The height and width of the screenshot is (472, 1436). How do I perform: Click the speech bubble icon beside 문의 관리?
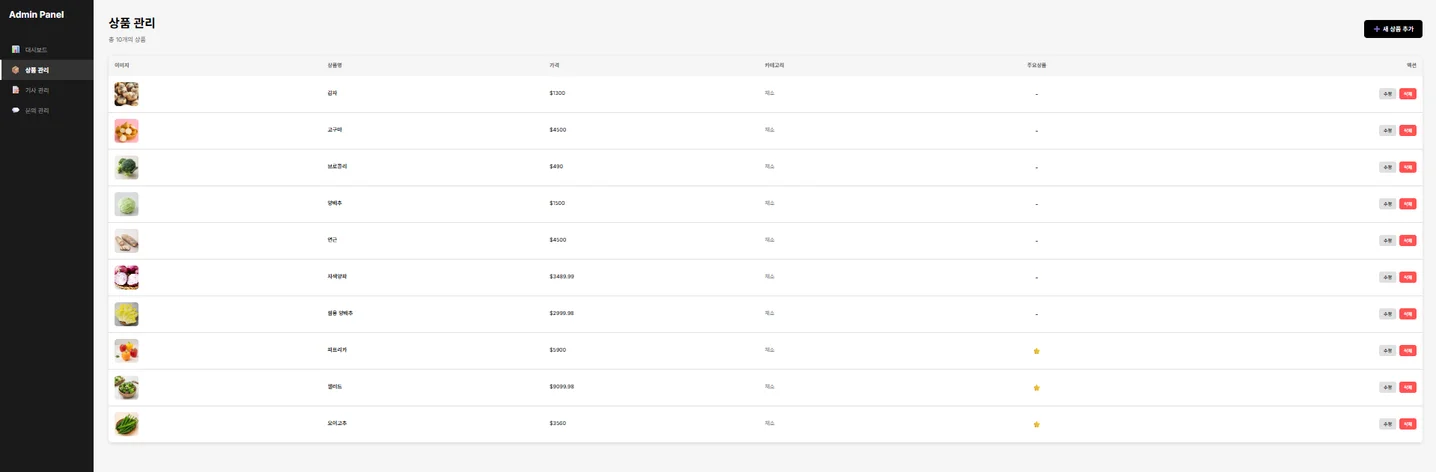16,110
